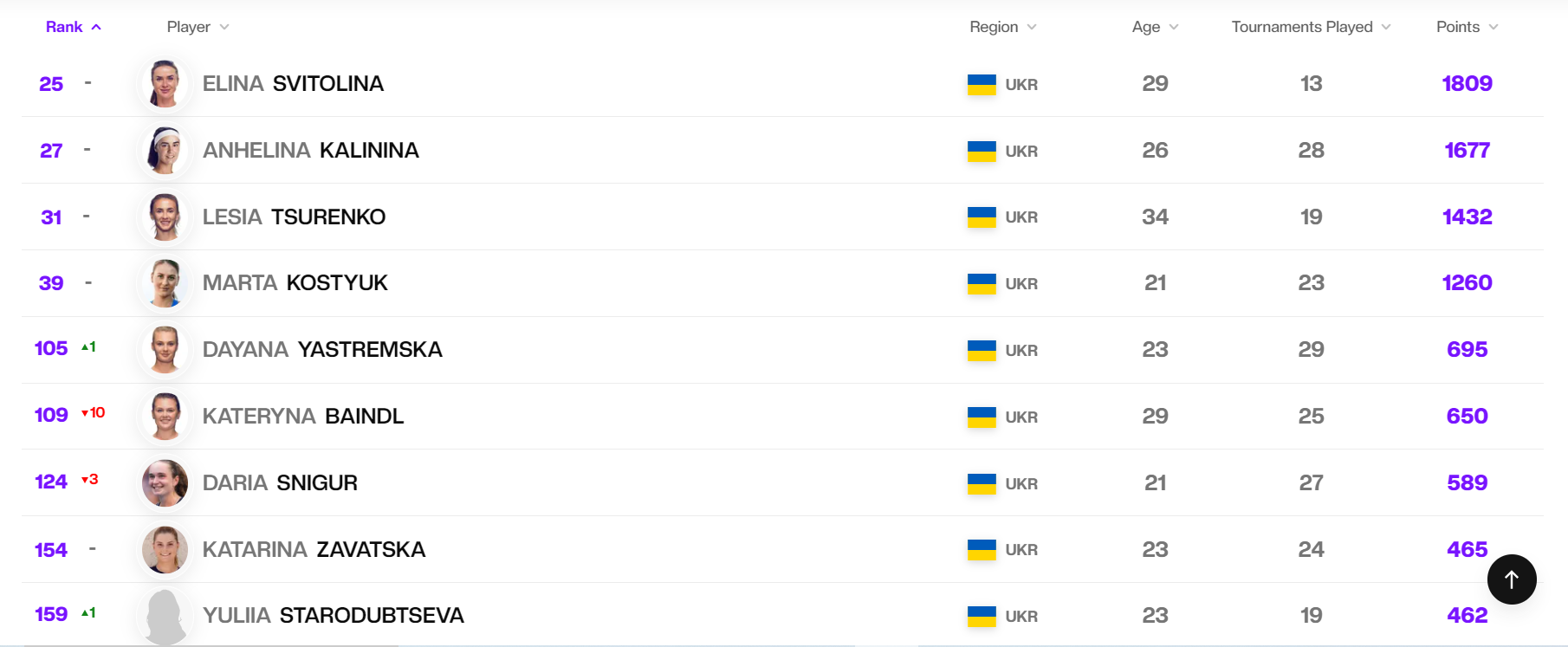Viewport: 1568px width, 647px height.
Task: Toggle the Rank sort direction
Action: click(74, 27)
